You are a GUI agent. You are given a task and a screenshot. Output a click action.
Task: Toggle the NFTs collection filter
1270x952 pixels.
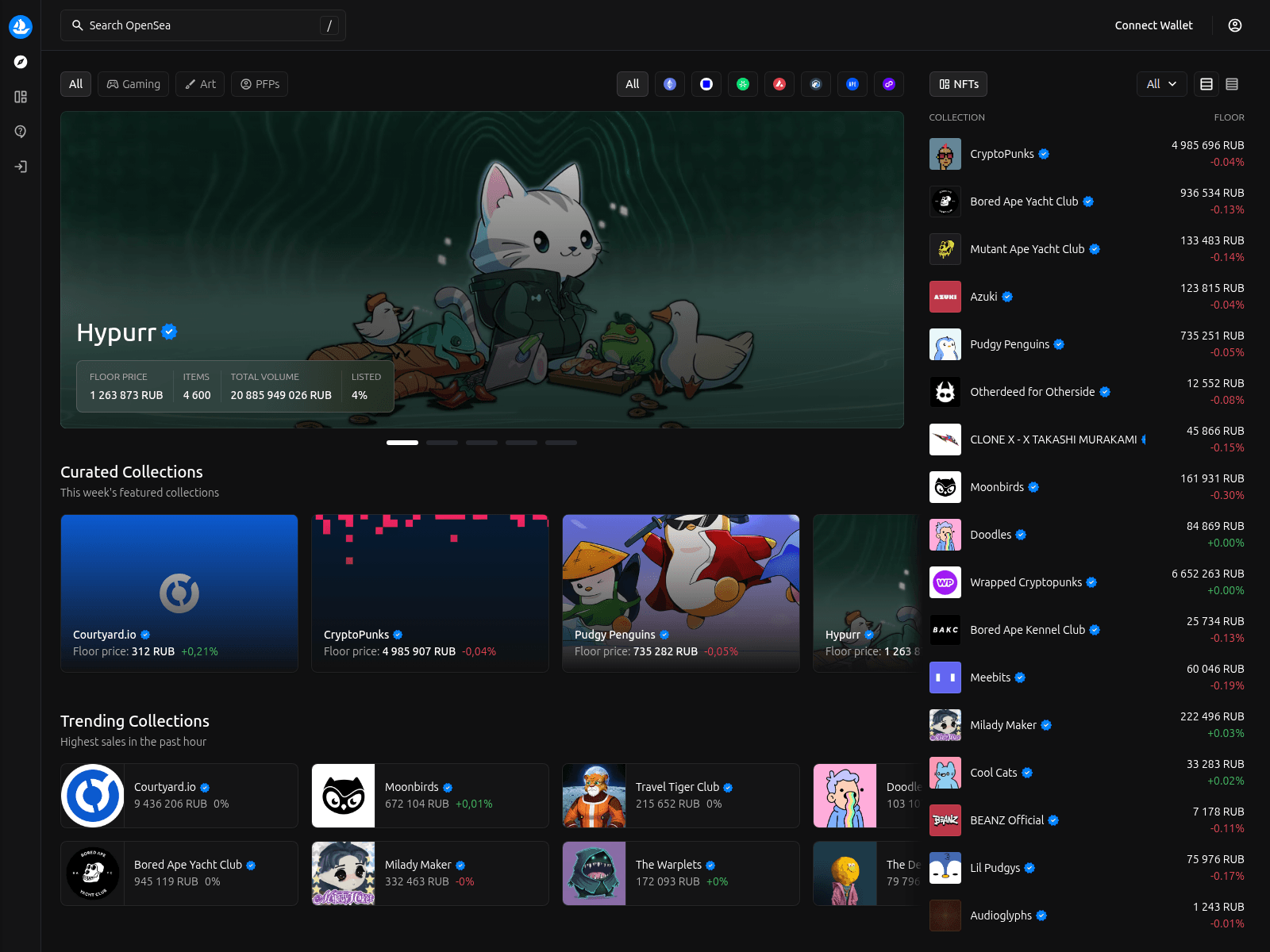pyautogui.click(x=958, y=84)
